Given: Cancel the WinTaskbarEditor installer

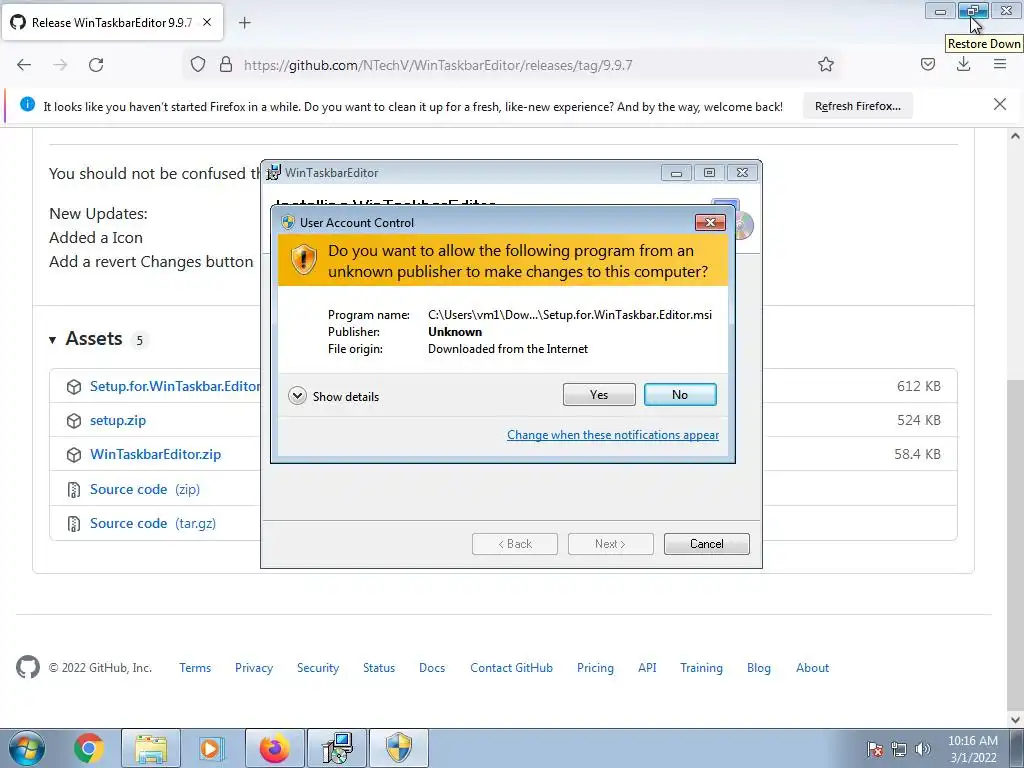Looking at the screenshot, I should pos(707,544).
